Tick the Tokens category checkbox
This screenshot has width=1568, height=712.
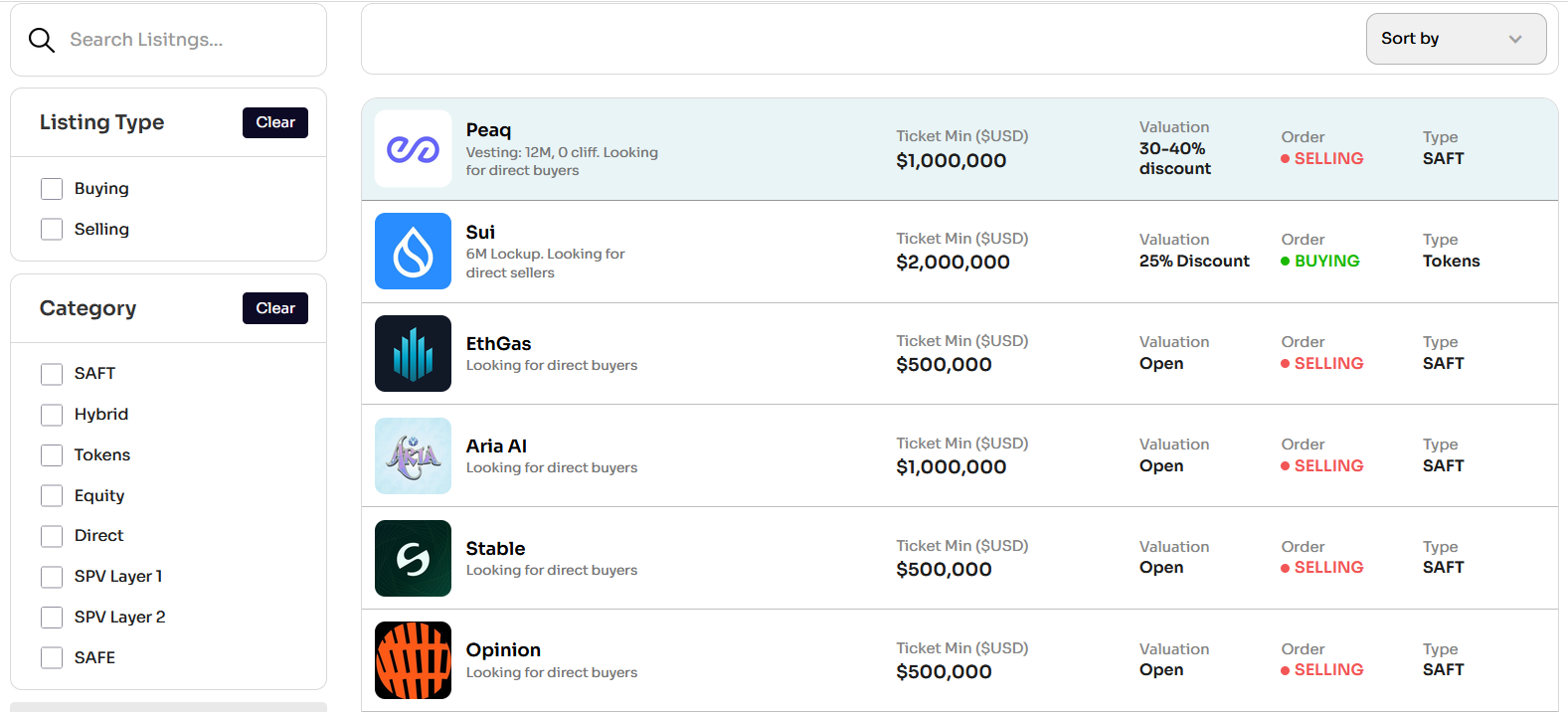pyautogui.click(x=52, y=455)
